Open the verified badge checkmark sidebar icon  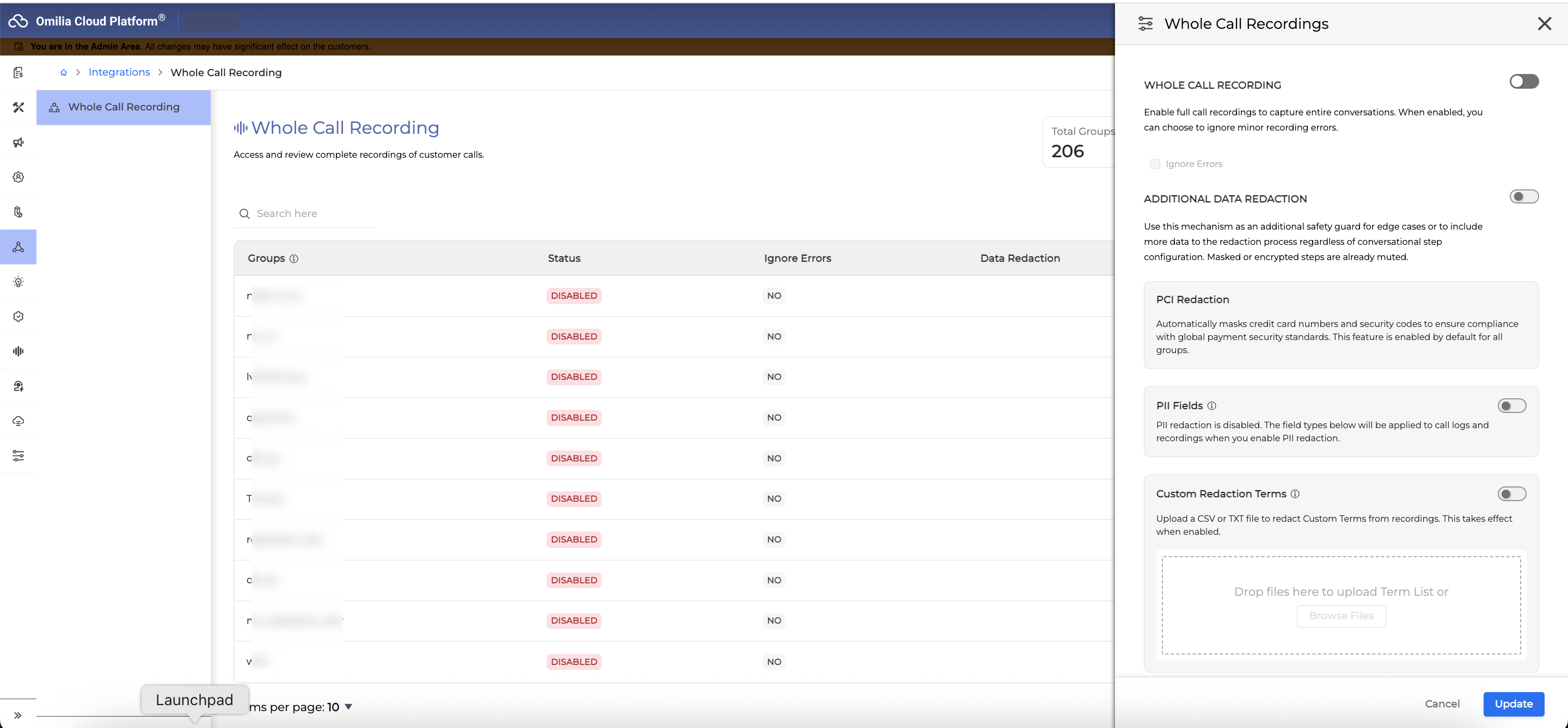19,316
